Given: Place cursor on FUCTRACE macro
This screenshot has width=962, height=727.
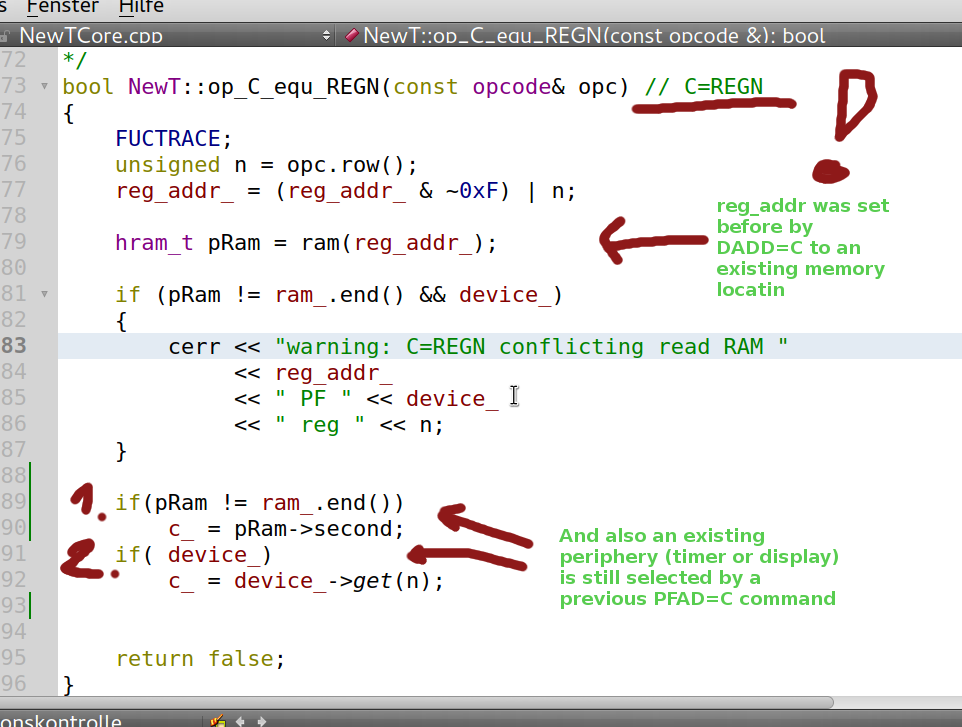Looking at the screenshot, I should coord(172,138).
